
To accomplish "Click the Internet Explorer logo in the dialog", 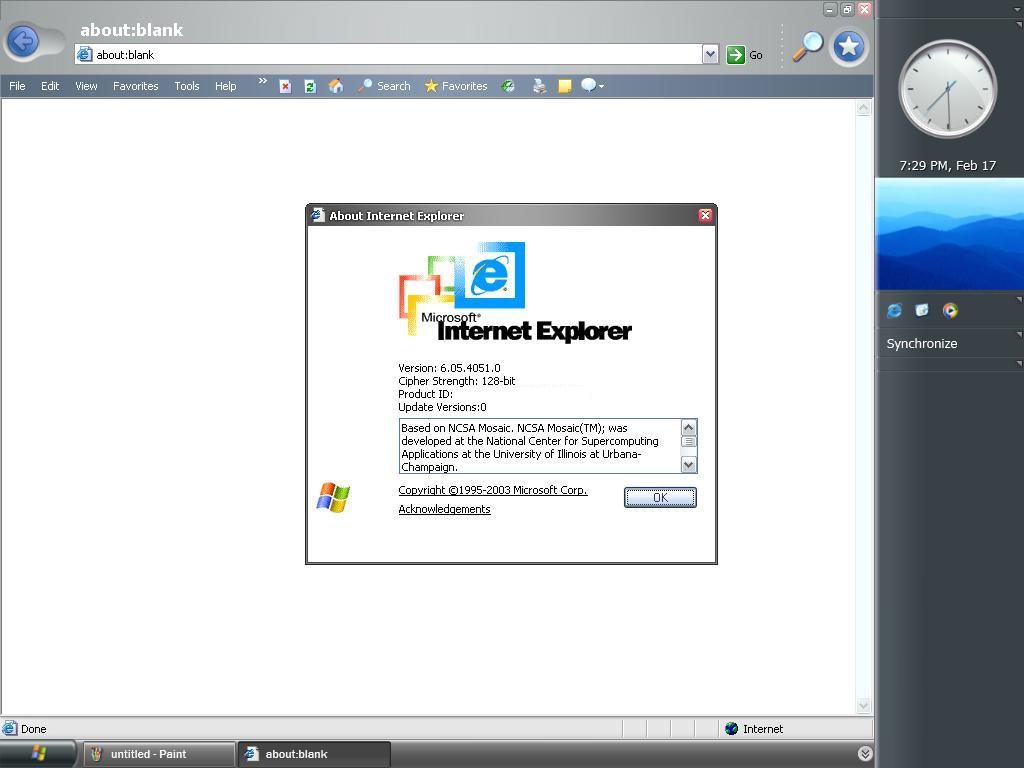I will (515, 292).
